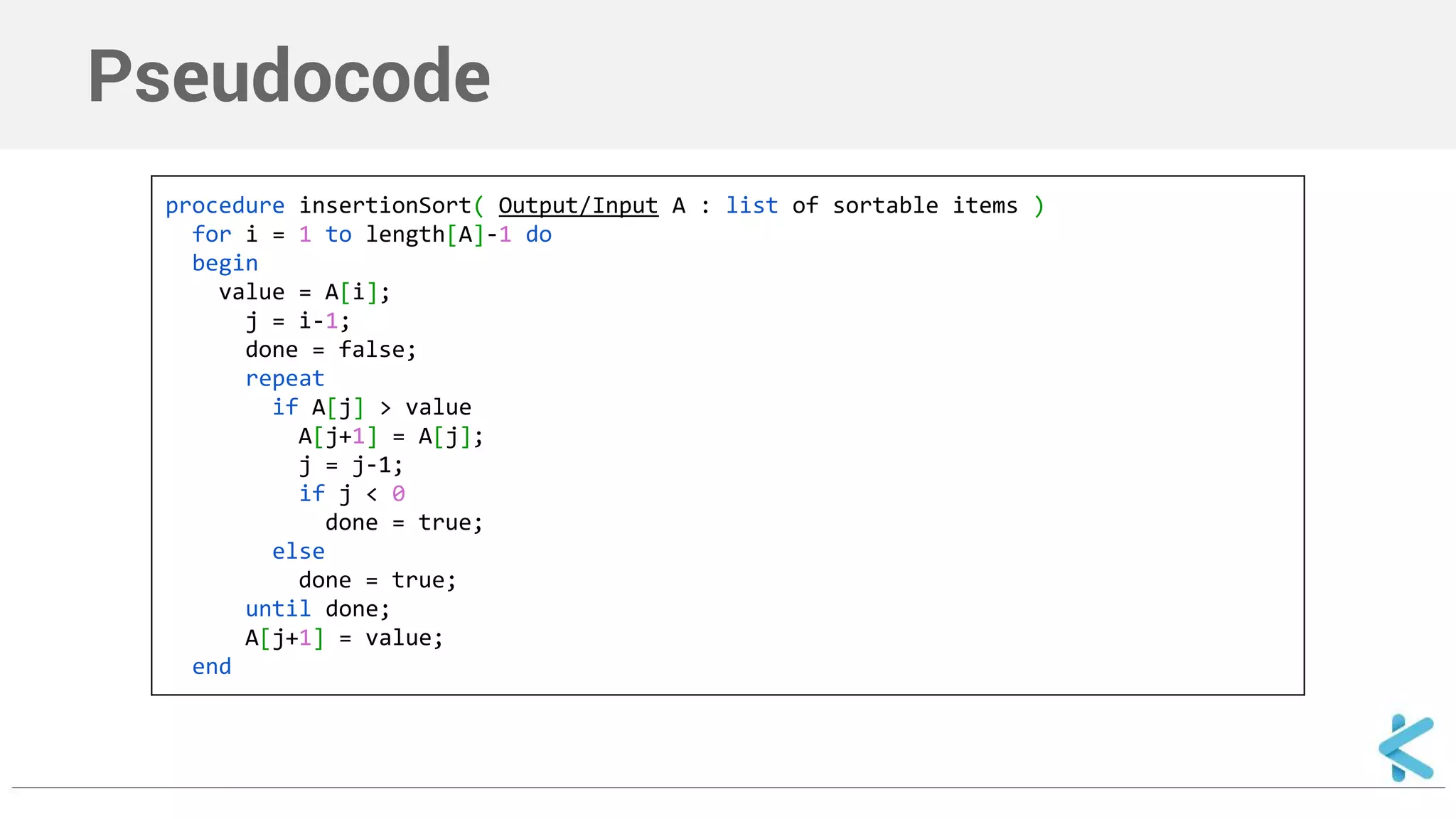The height and width of the screenshot is (819, 1456).
Task: Click the 'begin' keyword
Action: pos(225,263)
